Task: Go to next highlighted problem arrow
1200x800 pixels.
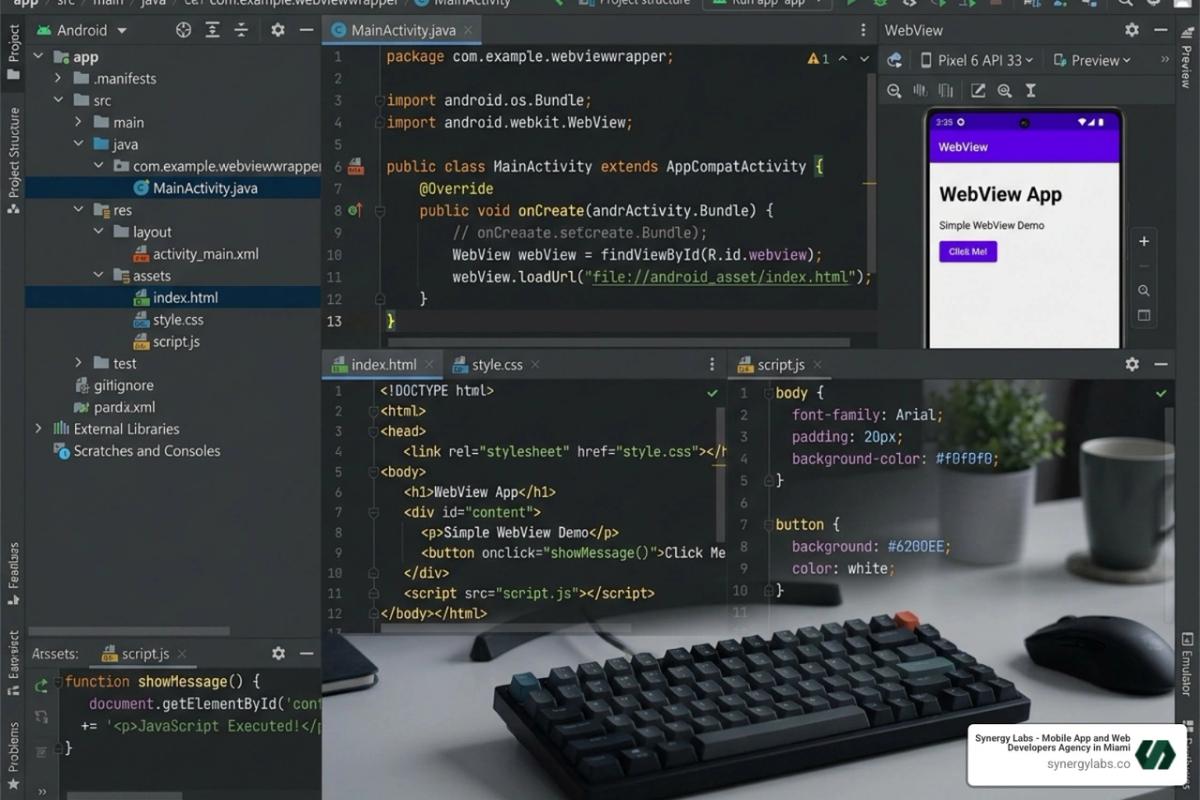Action: [x=864, y=59]
